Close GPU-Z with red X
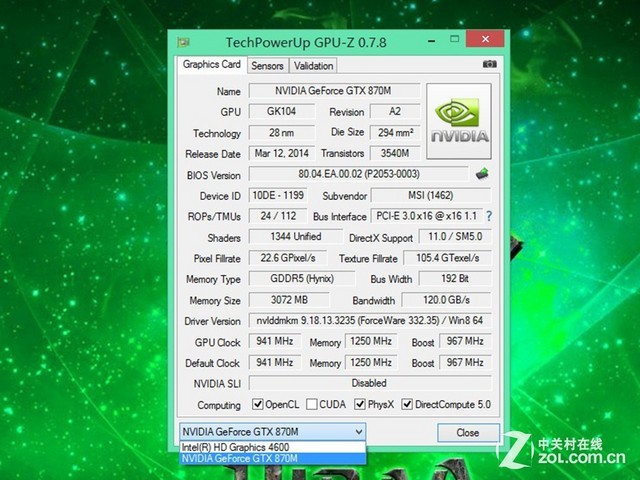Screen dimensions: 640x480 pyautogui.click(x=485, y=39)
